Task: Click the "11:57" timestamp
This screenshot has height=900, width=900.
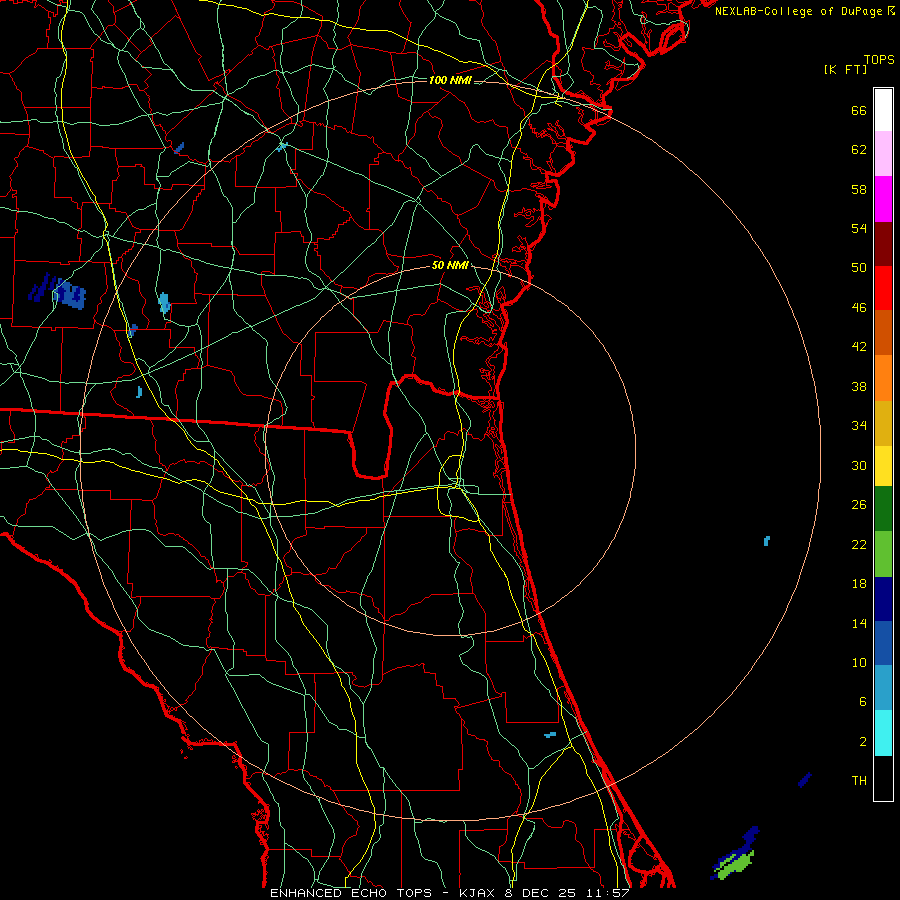Action: [608, 893]
